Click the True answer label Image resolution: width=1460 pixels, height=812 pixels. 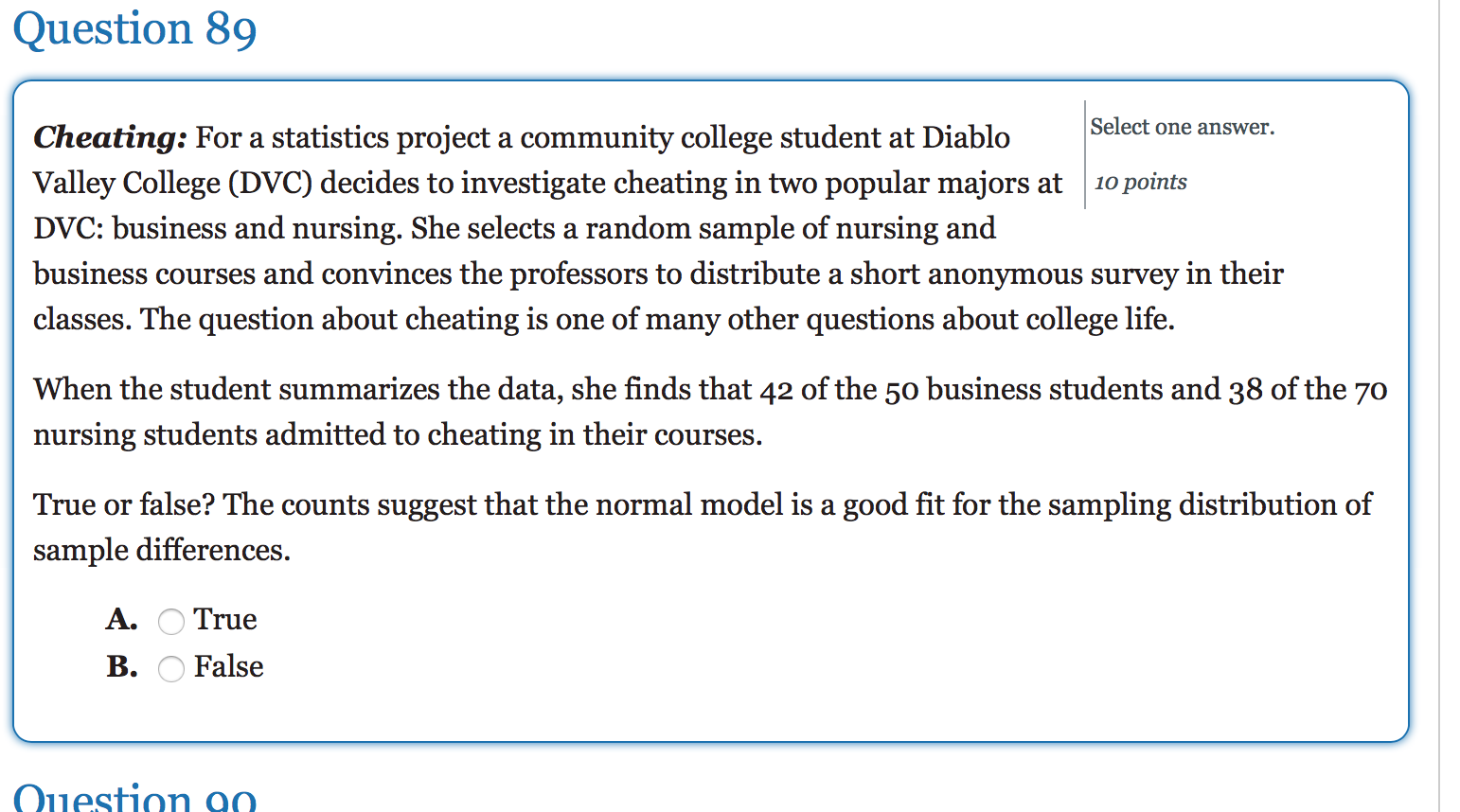click(225, 619)
